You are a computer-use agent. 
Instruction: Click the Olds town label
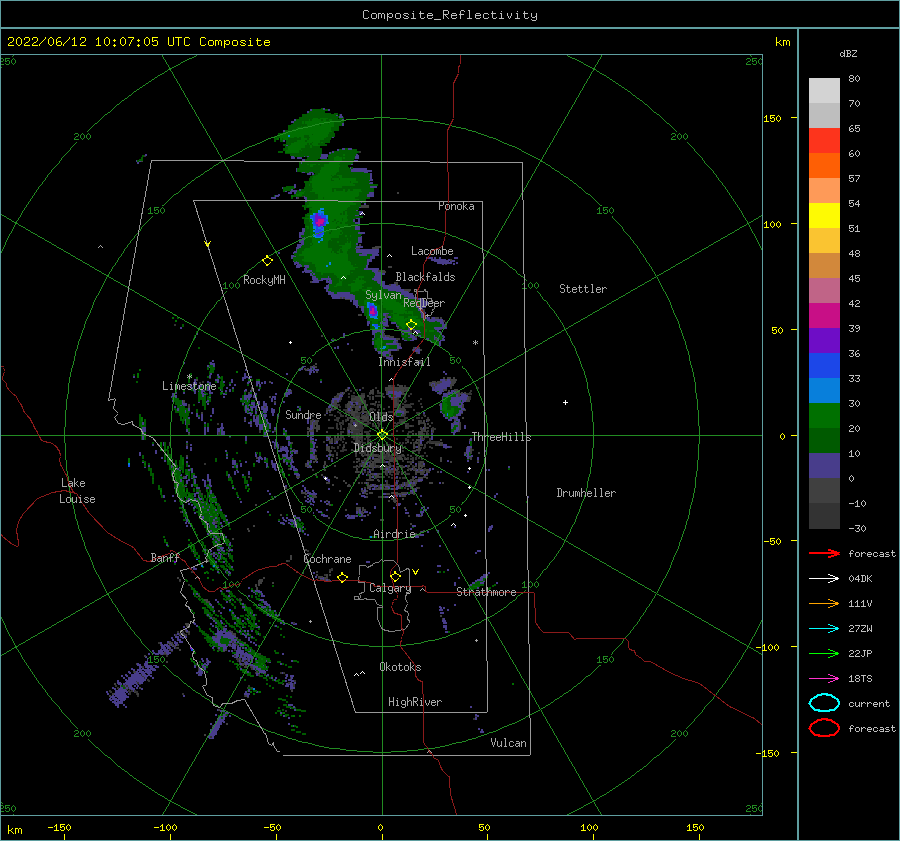click(x=381, y=417)
